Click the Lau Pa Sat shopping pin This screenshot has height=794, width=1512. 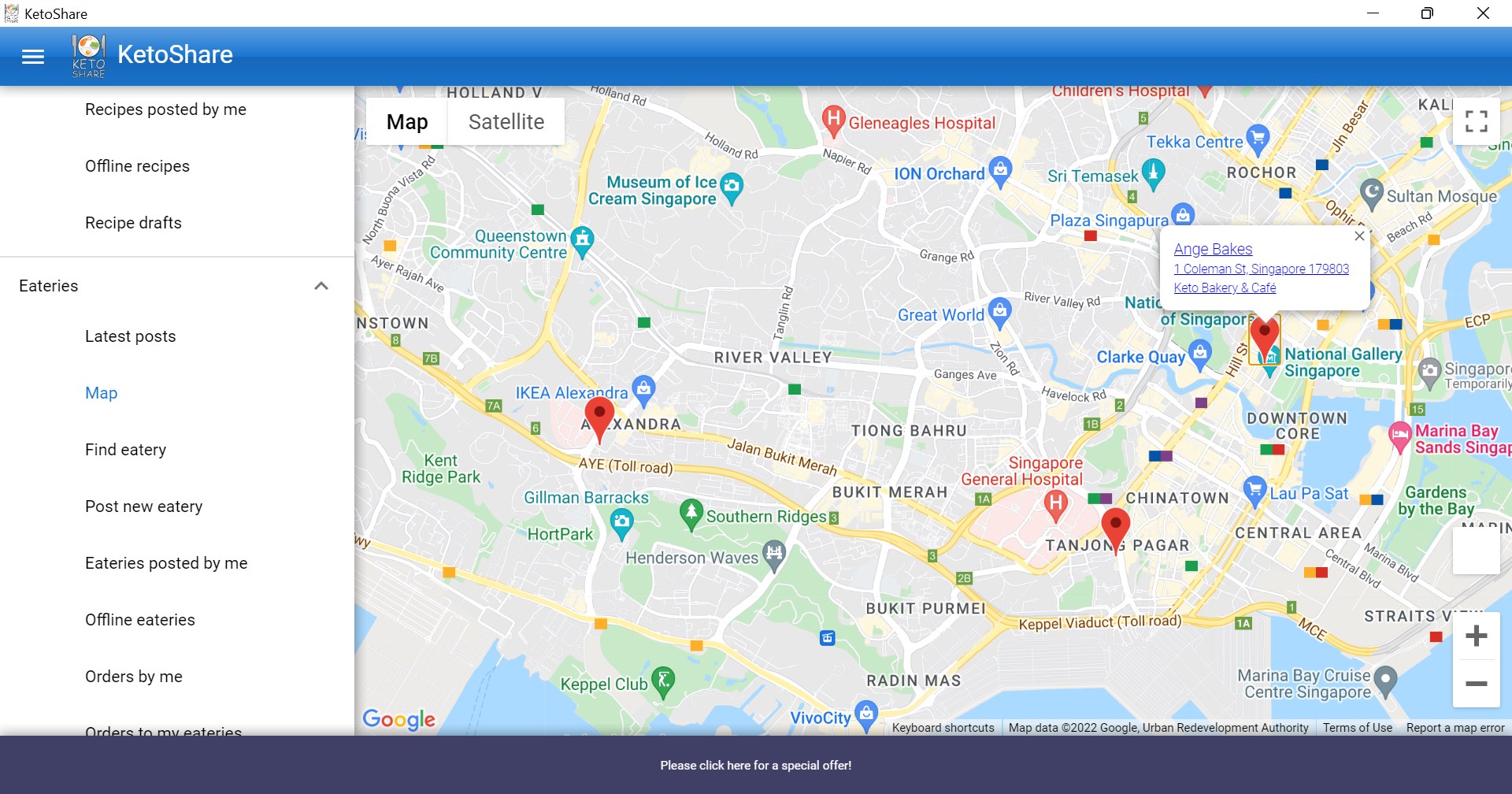[1254, 492]
